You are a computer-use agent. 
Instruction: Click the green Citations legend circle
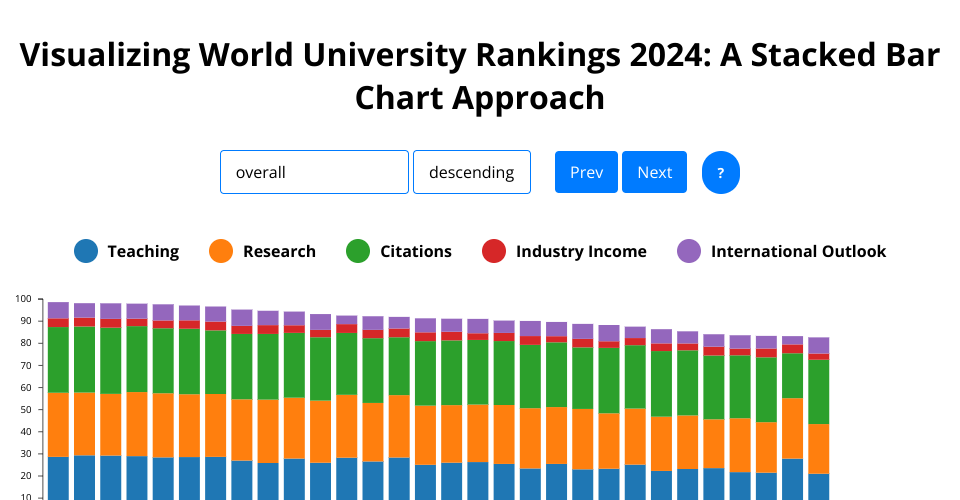point(359,252)
